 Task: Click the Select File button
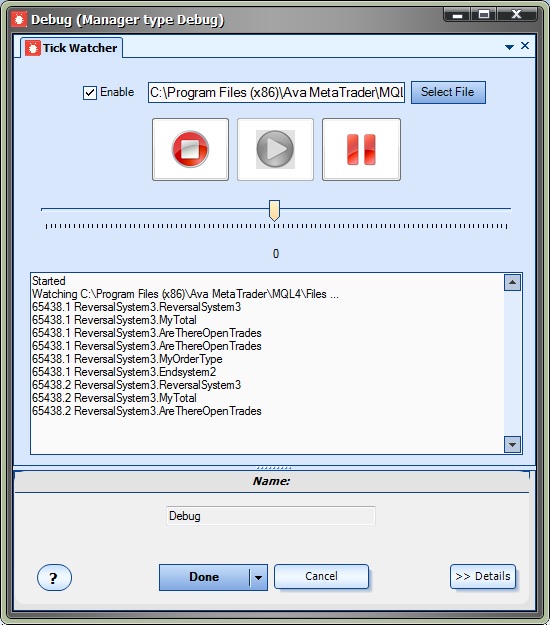[448, 92]
